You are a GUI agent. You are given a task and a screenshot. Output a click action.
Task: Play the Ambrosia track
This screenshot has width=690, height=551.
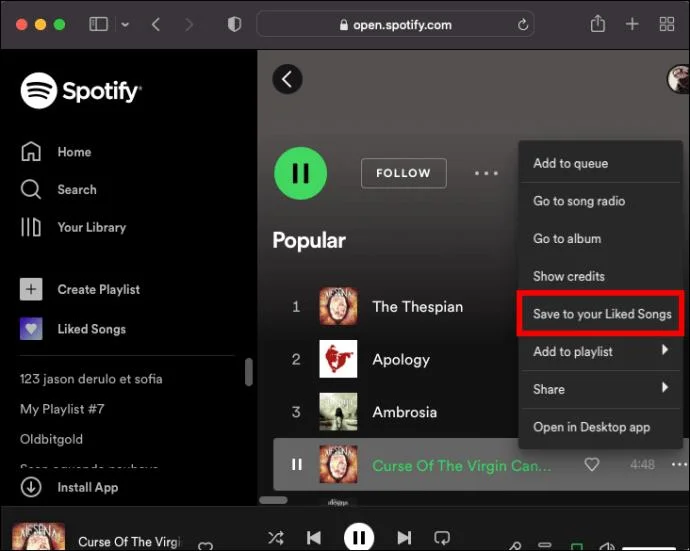pyautogui.click(x=404, y=412)
